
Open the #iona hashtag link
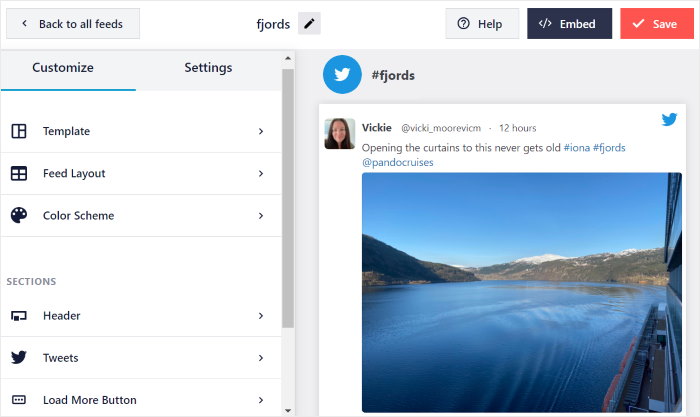click(x=577, y=148)
